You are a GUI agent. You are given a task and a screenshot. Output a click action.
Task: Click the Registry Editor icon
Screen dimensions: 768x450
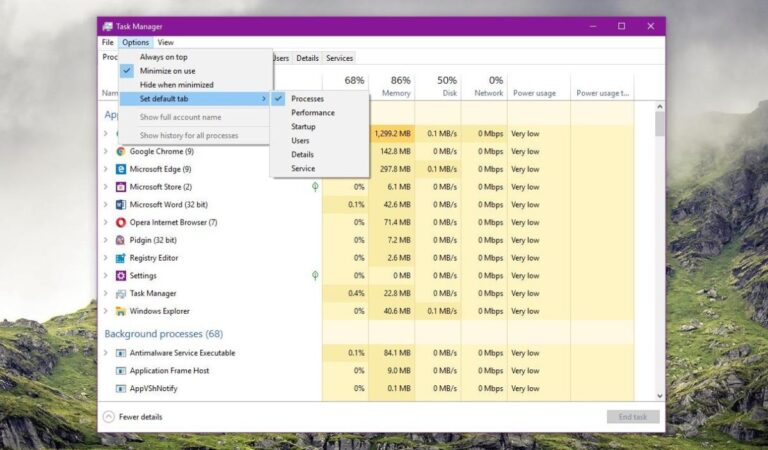tap(120, 258)
